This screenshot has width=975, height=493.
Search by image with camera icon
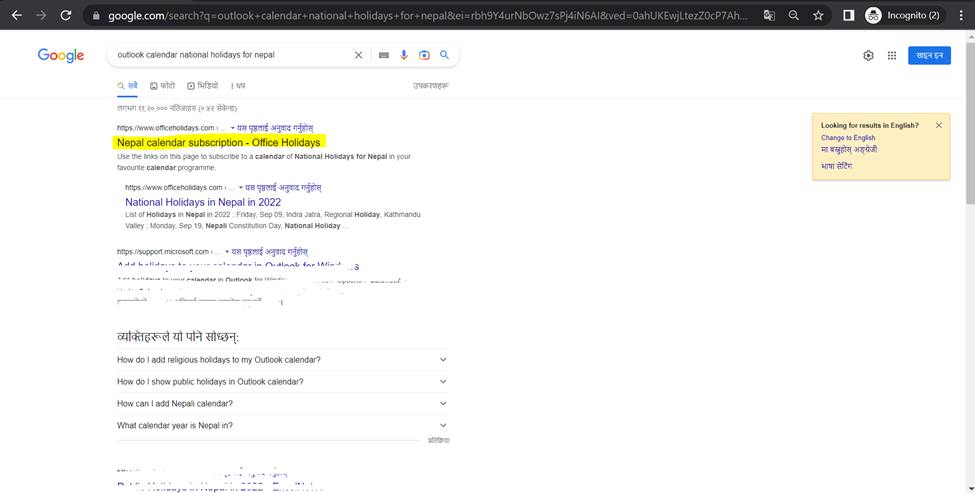(424, 55)
